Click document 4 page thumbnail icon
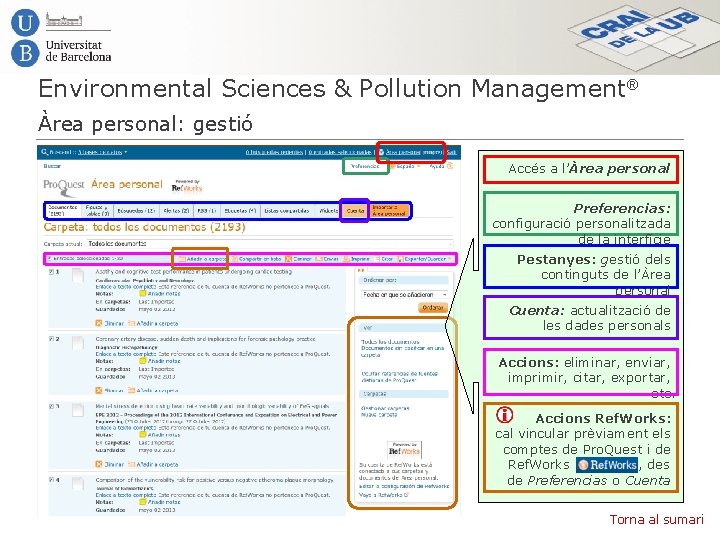720x540 pixels. [x=78, y=483]
